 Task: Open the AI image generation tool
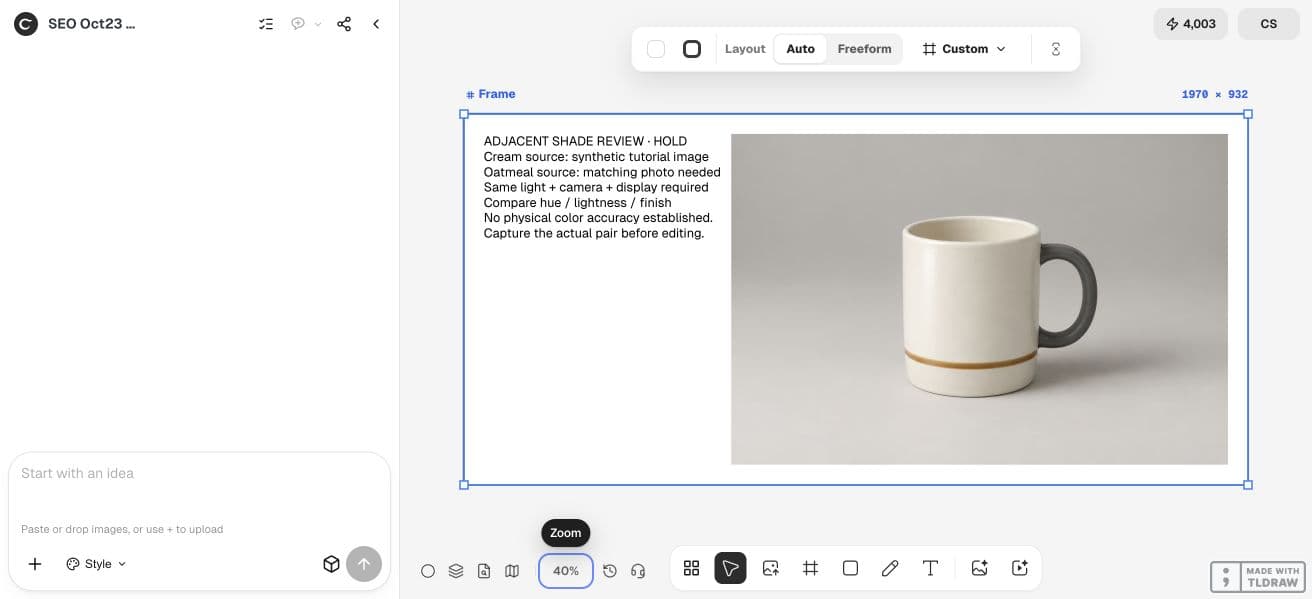pyautogui.click(x=979, y=568)
